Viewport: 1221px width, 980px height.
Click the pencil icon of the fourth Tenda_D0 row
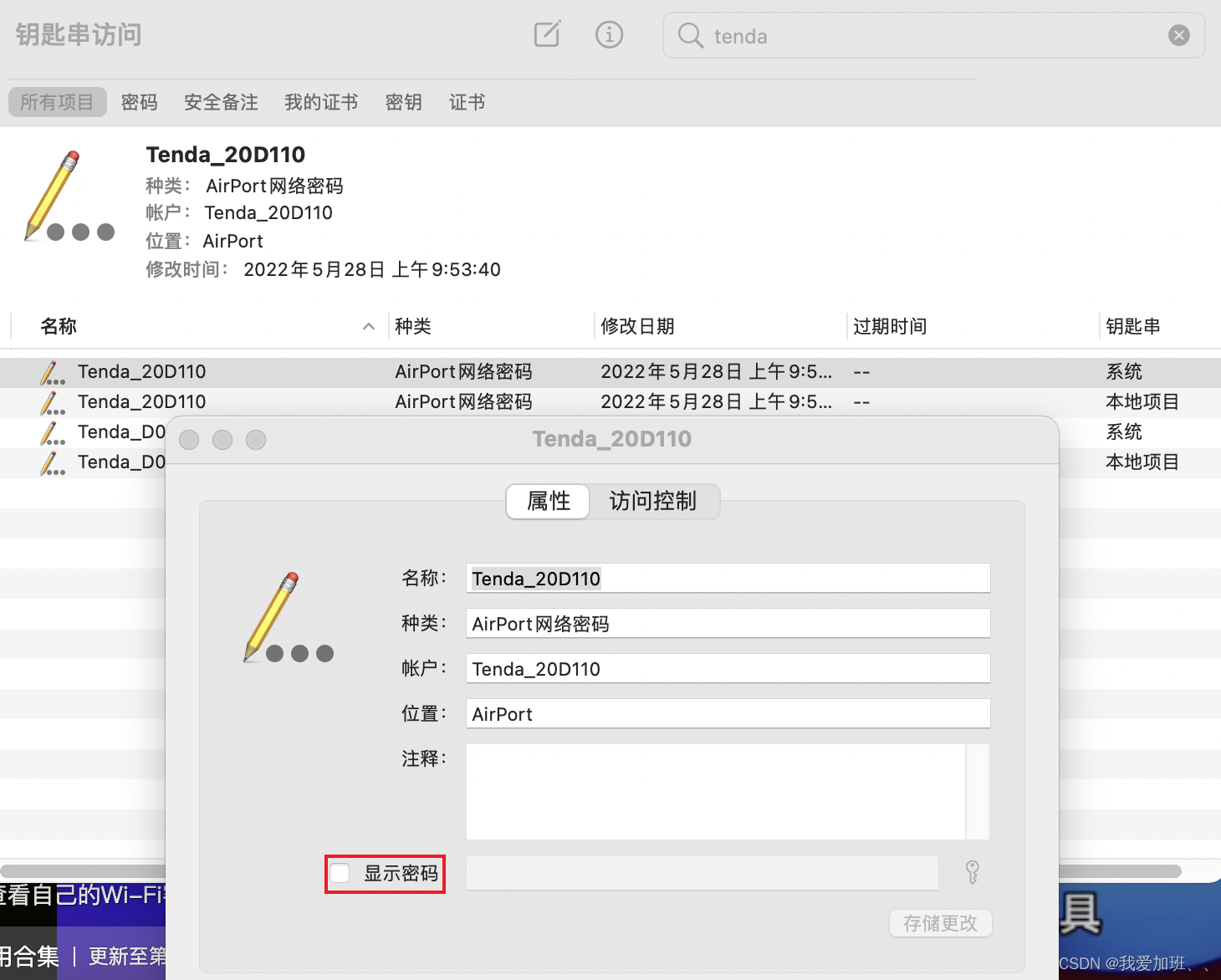pyautogui.click(x=53, y=462)
